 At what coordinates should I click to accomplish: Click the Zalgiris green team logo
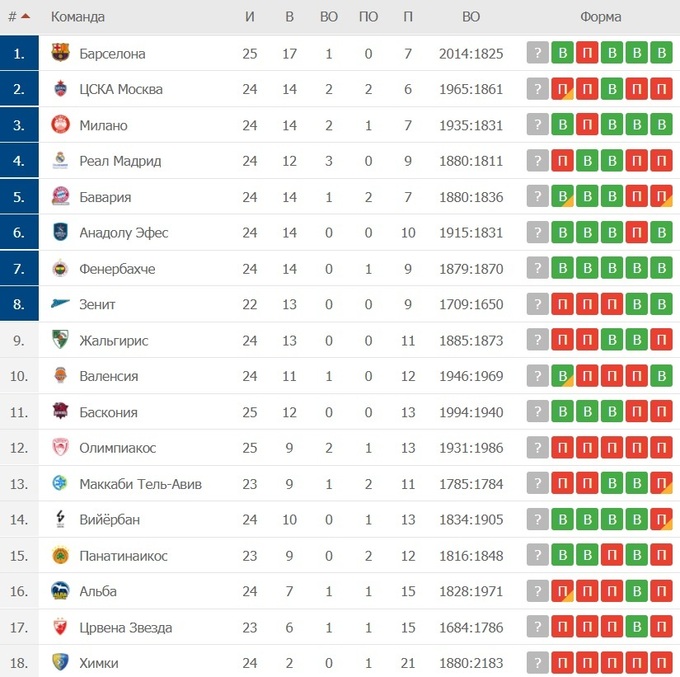click(x=60, y=340)
